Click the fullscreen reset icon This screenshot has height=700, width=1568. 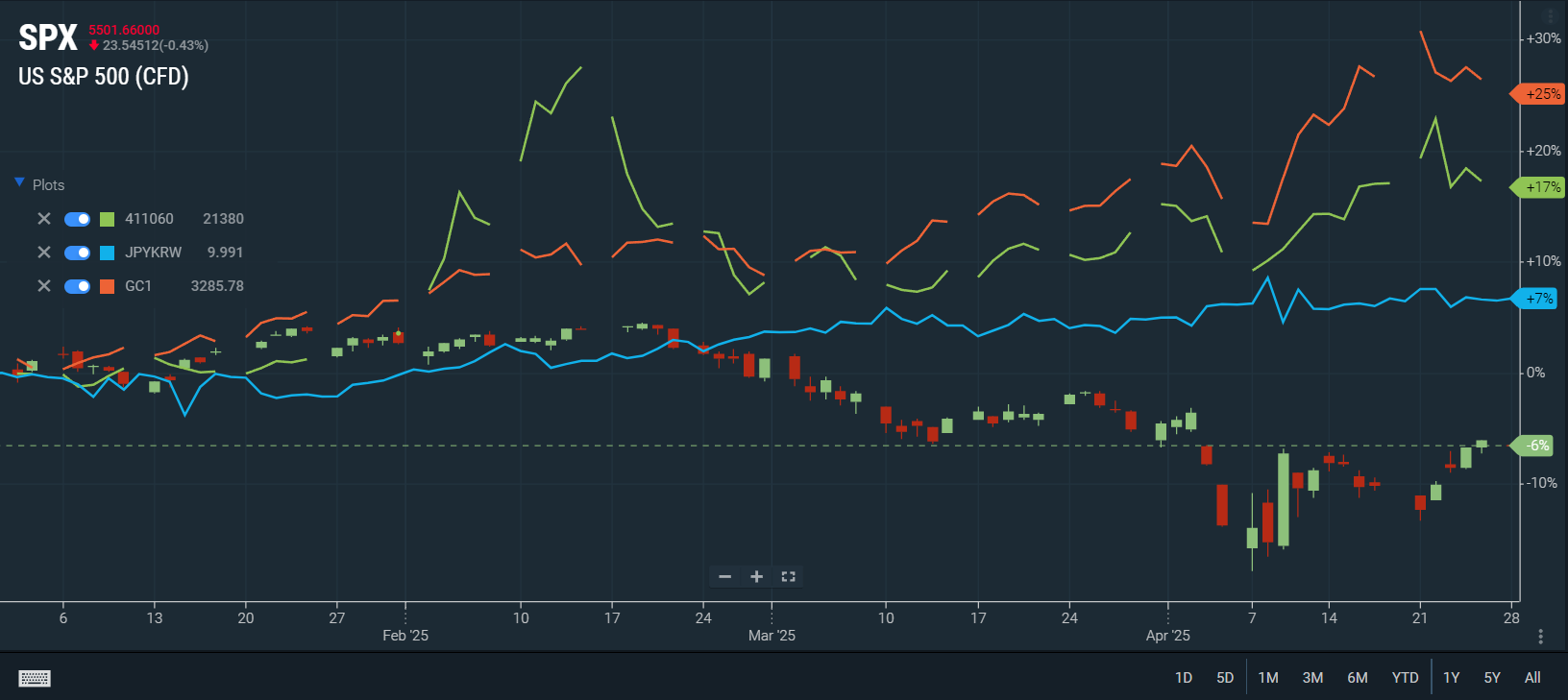pyautogui.click(x=789, y=577)
